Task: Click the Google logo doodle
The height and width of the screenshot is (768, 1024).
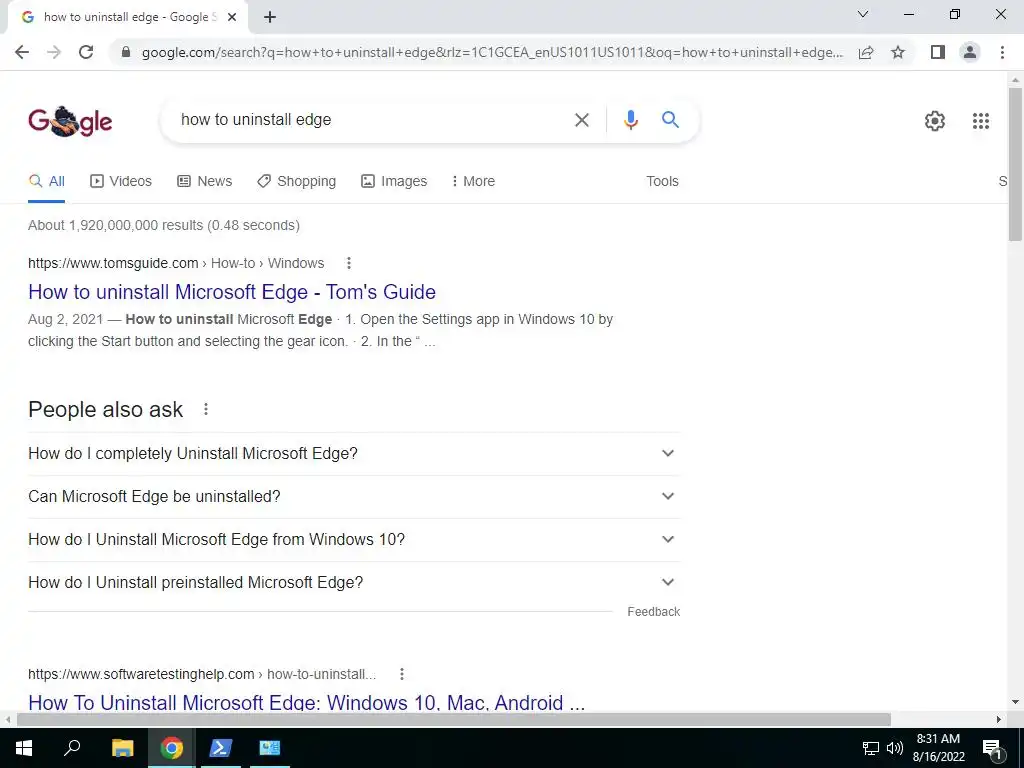Action: (70, 121)
